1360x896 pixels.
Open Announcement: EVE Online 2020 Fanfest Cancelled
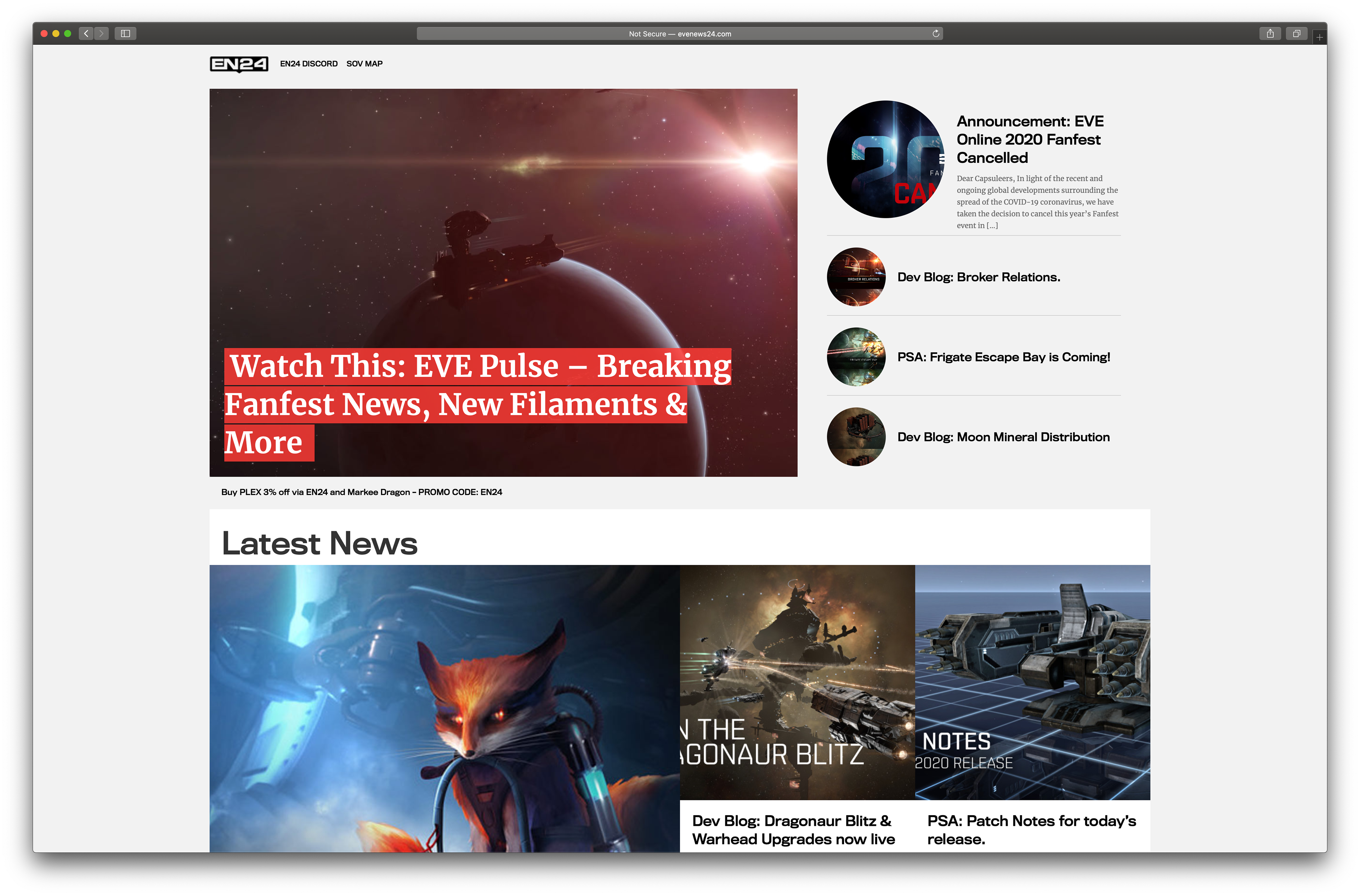[x=1030, y=140]
